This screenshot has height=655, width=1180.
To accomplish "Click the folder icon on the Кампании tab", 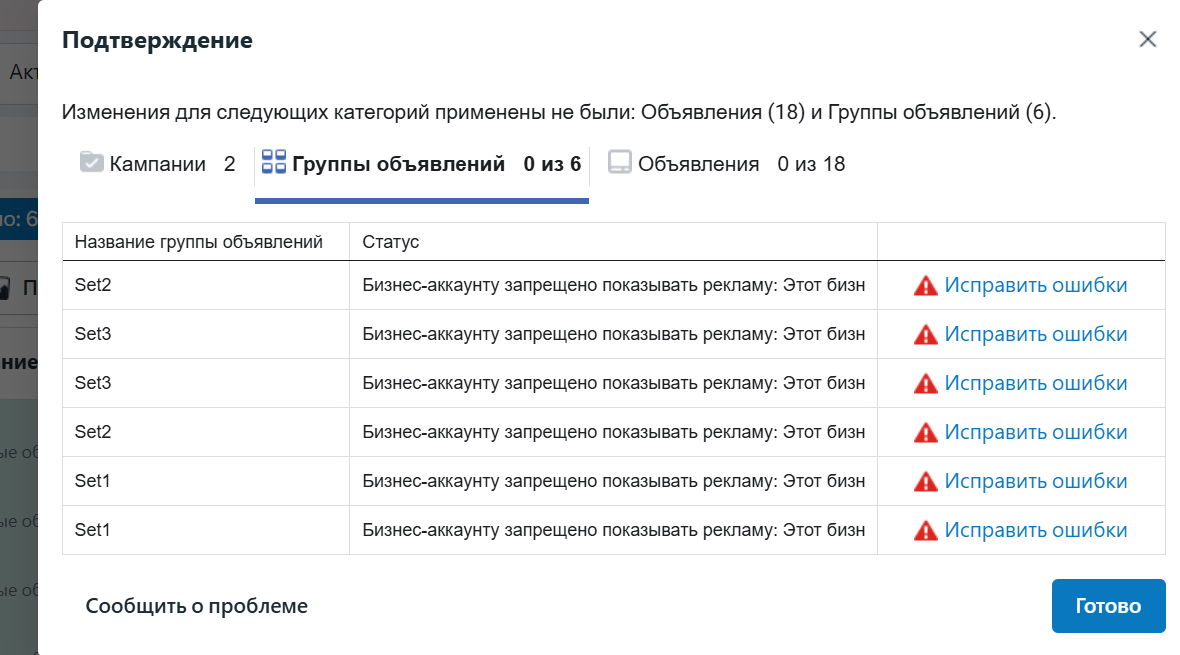I will (92, 163).
